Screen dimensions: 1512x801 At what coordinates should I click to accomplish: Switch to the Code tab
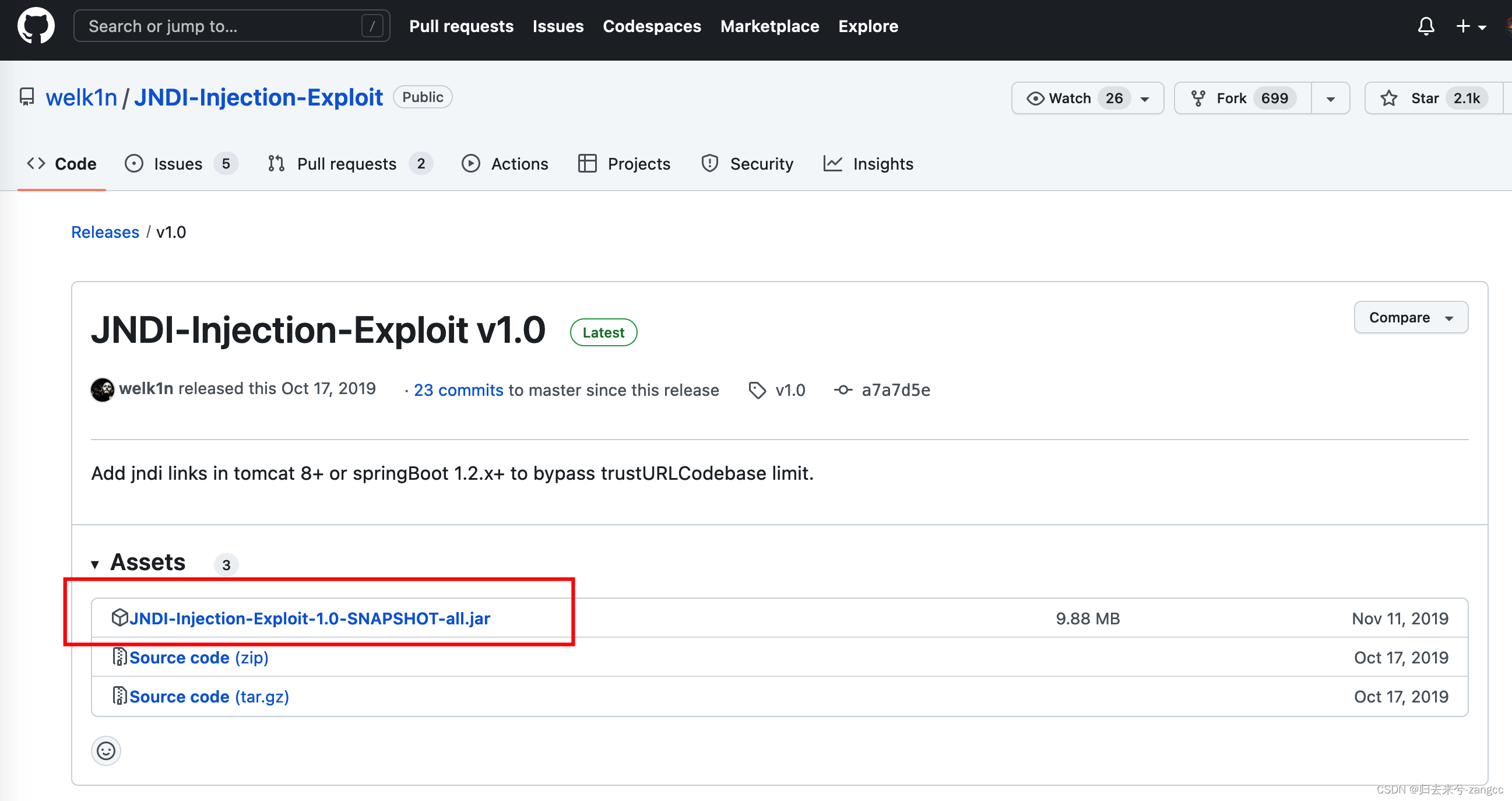(62, 164)
